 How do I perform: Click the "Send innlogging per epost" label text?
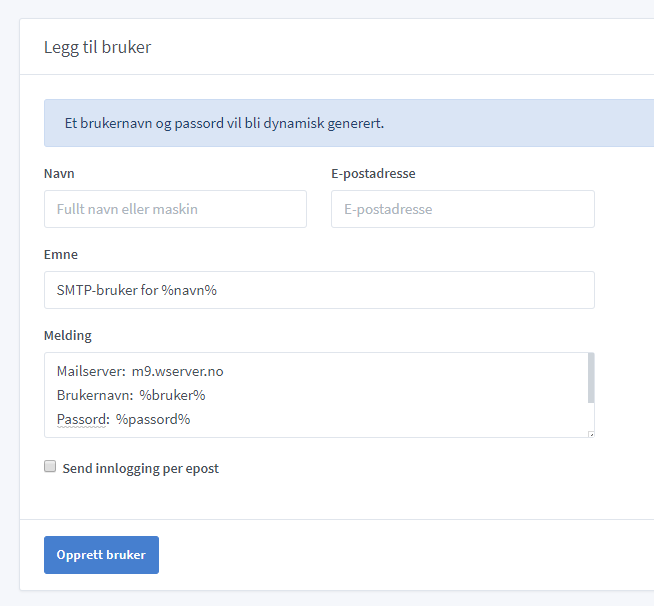pos(140,468)
